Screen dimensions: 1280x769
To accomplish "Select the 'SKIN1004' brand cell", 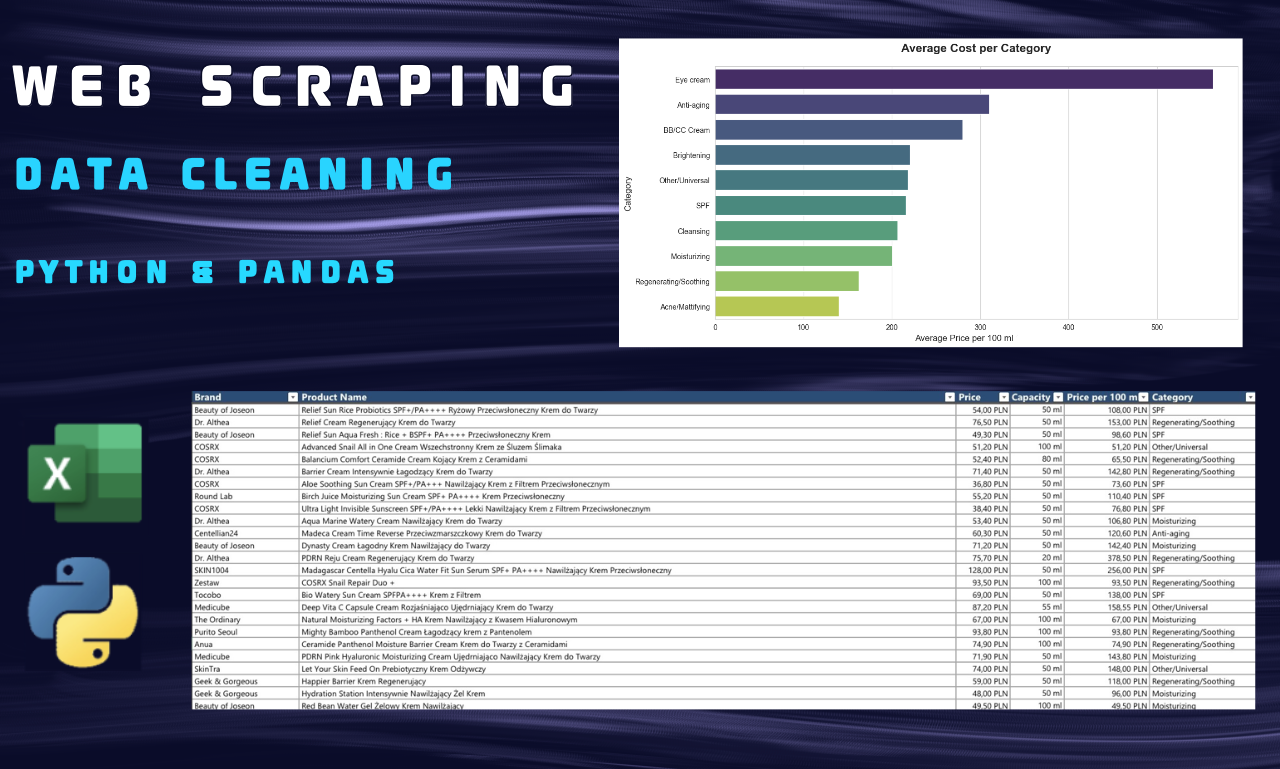I will tap(245, 570).
